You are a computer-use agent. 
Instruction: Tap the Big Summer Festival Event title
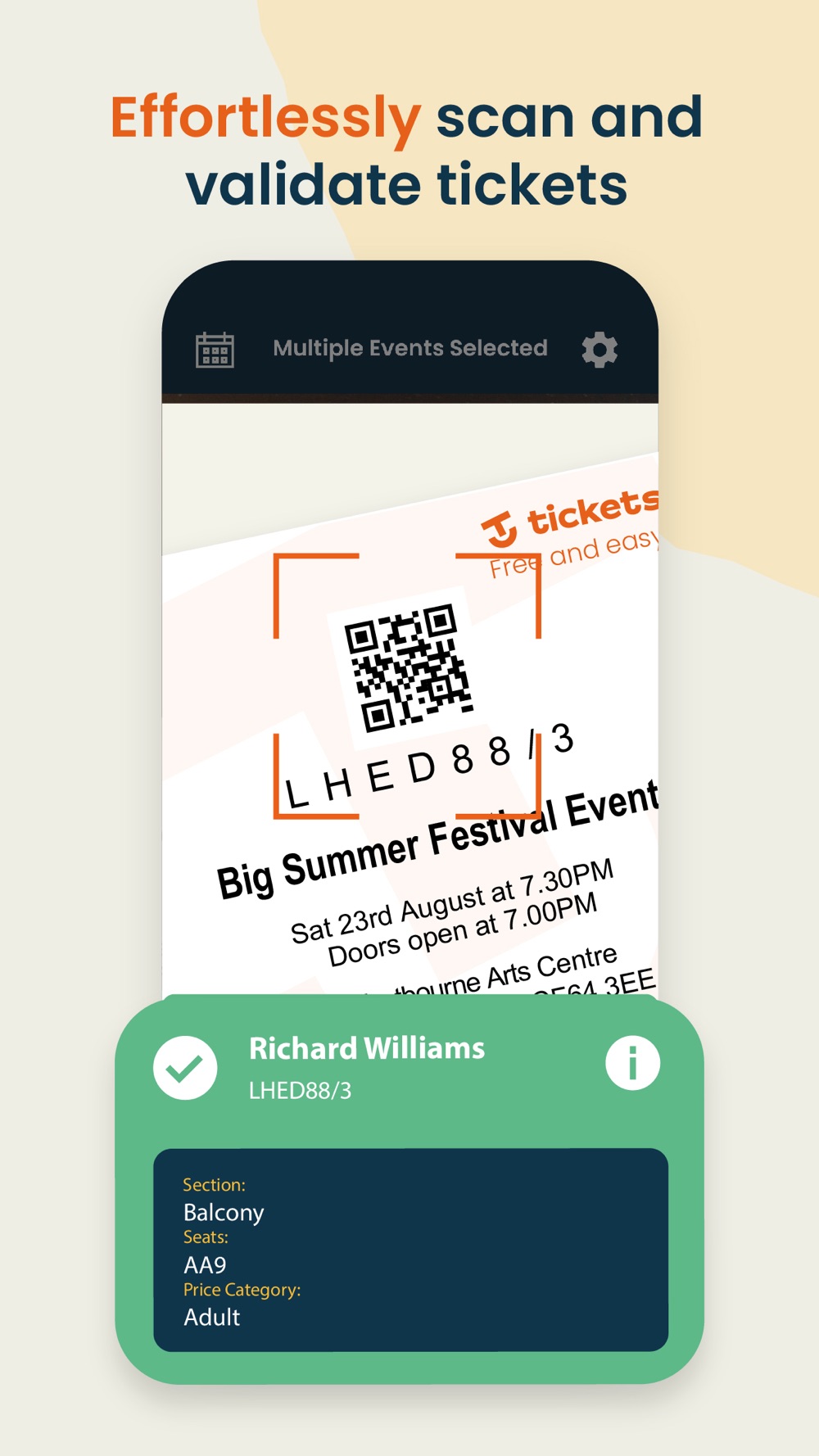[437, 841]
